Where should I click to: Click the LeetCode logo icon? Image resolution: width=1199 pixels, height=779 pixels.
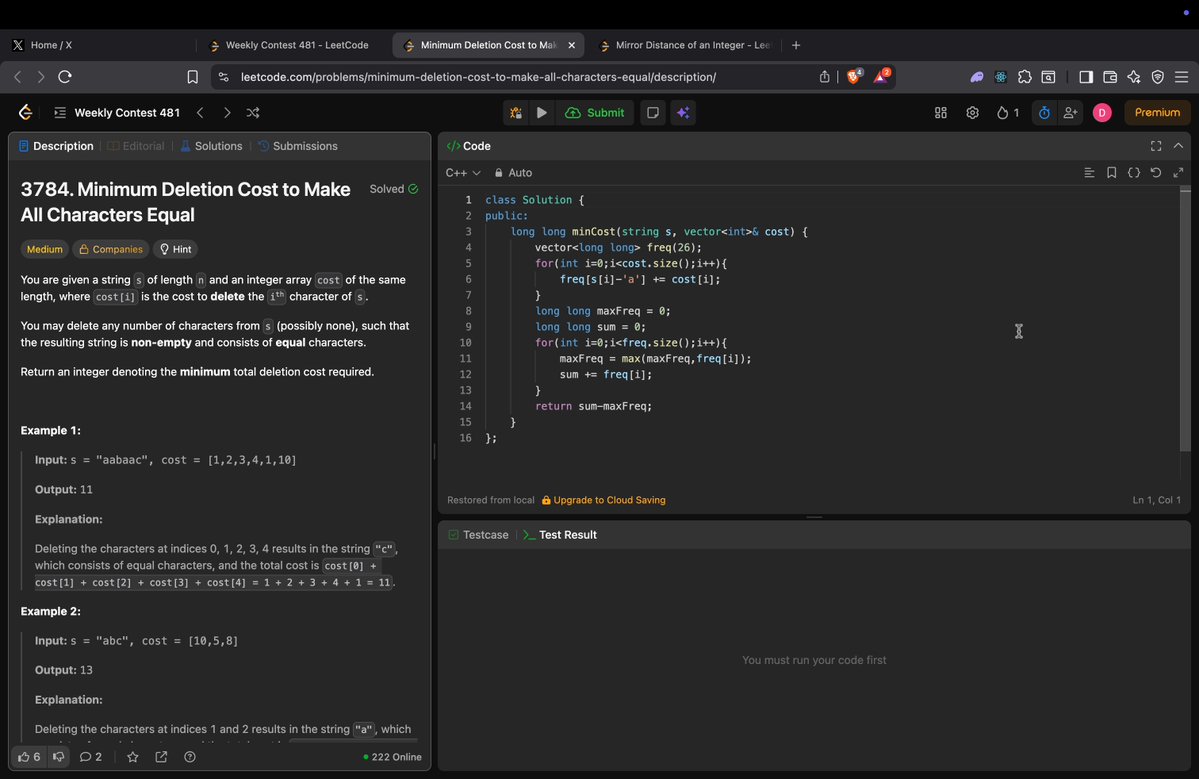click(x=25, y=112)
